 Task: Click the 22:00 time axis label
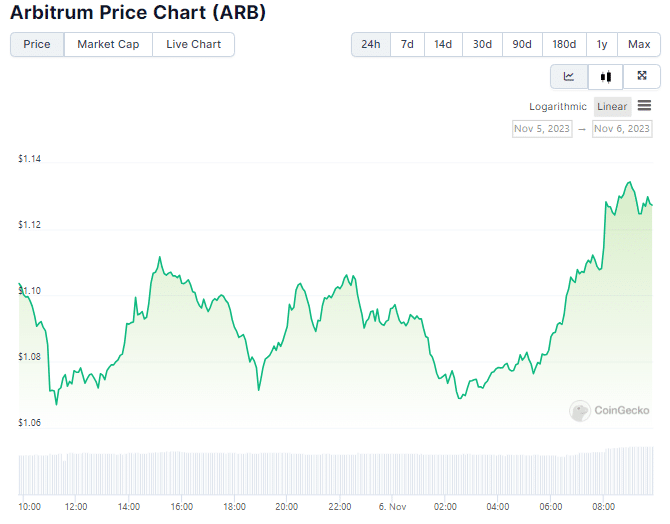[x=340, y=507]
